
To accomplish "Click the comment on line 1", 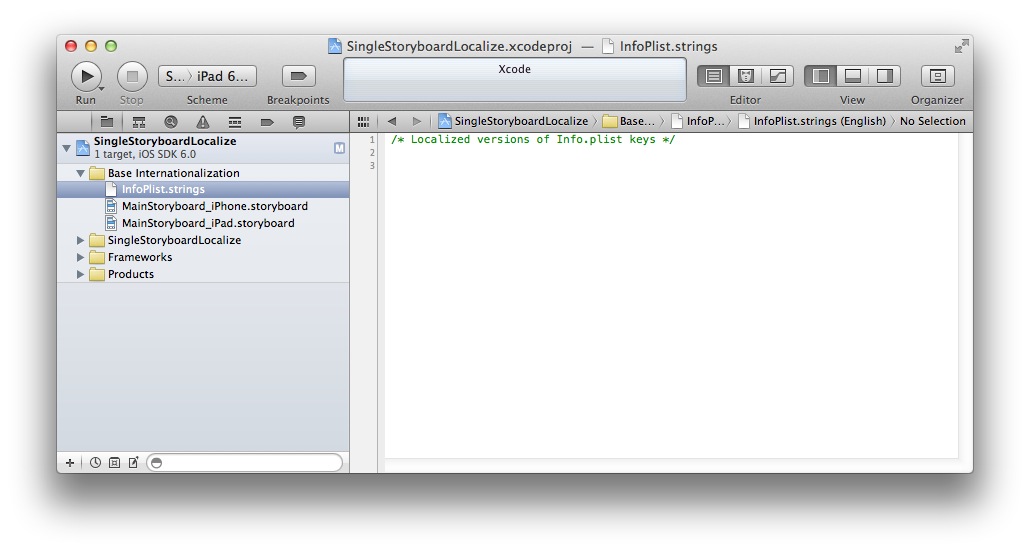I will [533, 139].
